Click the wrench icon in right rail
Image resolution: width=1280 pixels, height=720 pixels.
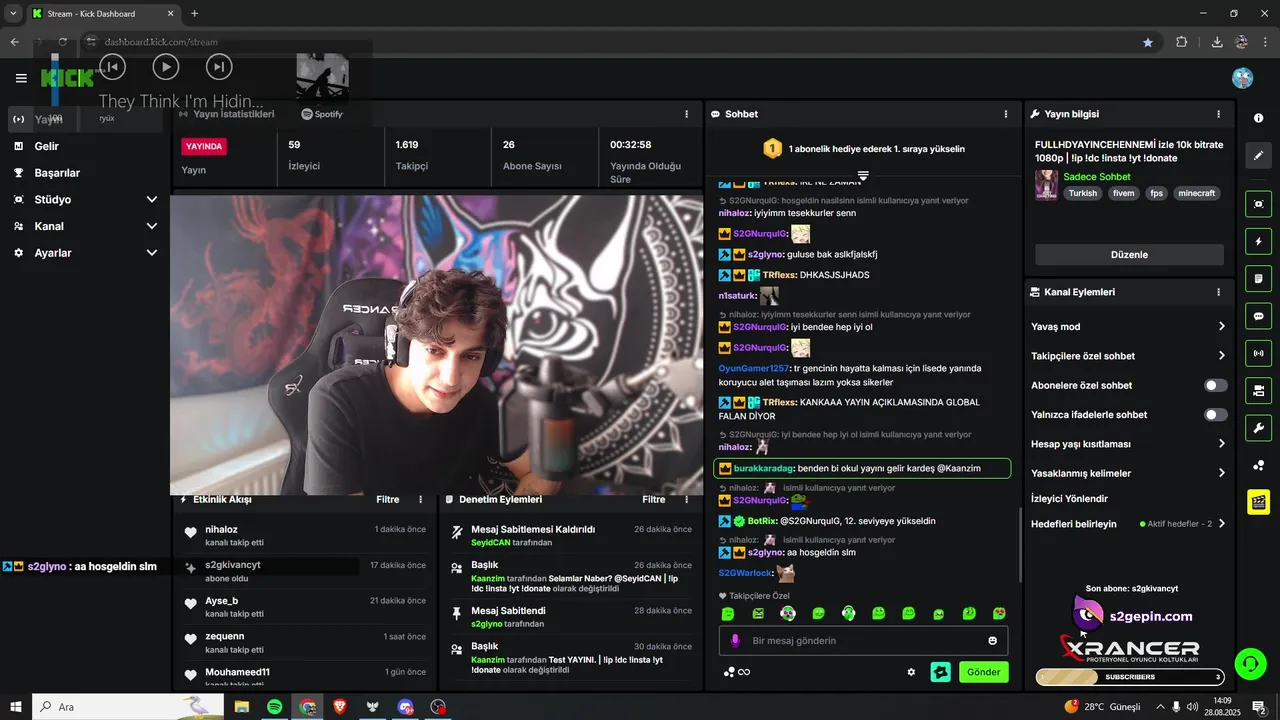tap(1258, 428)
